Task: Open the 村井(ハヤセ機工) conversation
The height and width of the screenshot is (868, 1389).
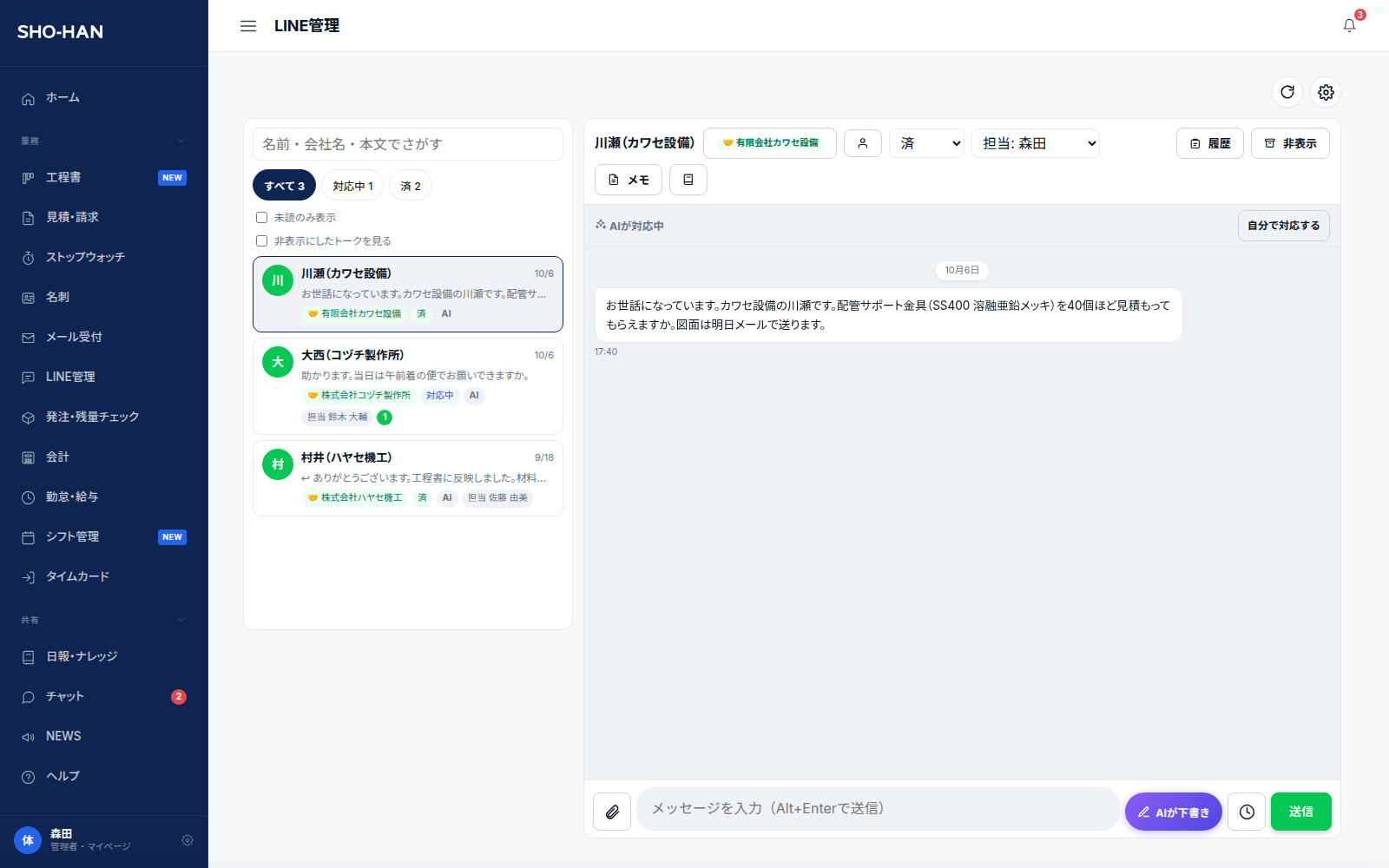Action: point(408,478)
